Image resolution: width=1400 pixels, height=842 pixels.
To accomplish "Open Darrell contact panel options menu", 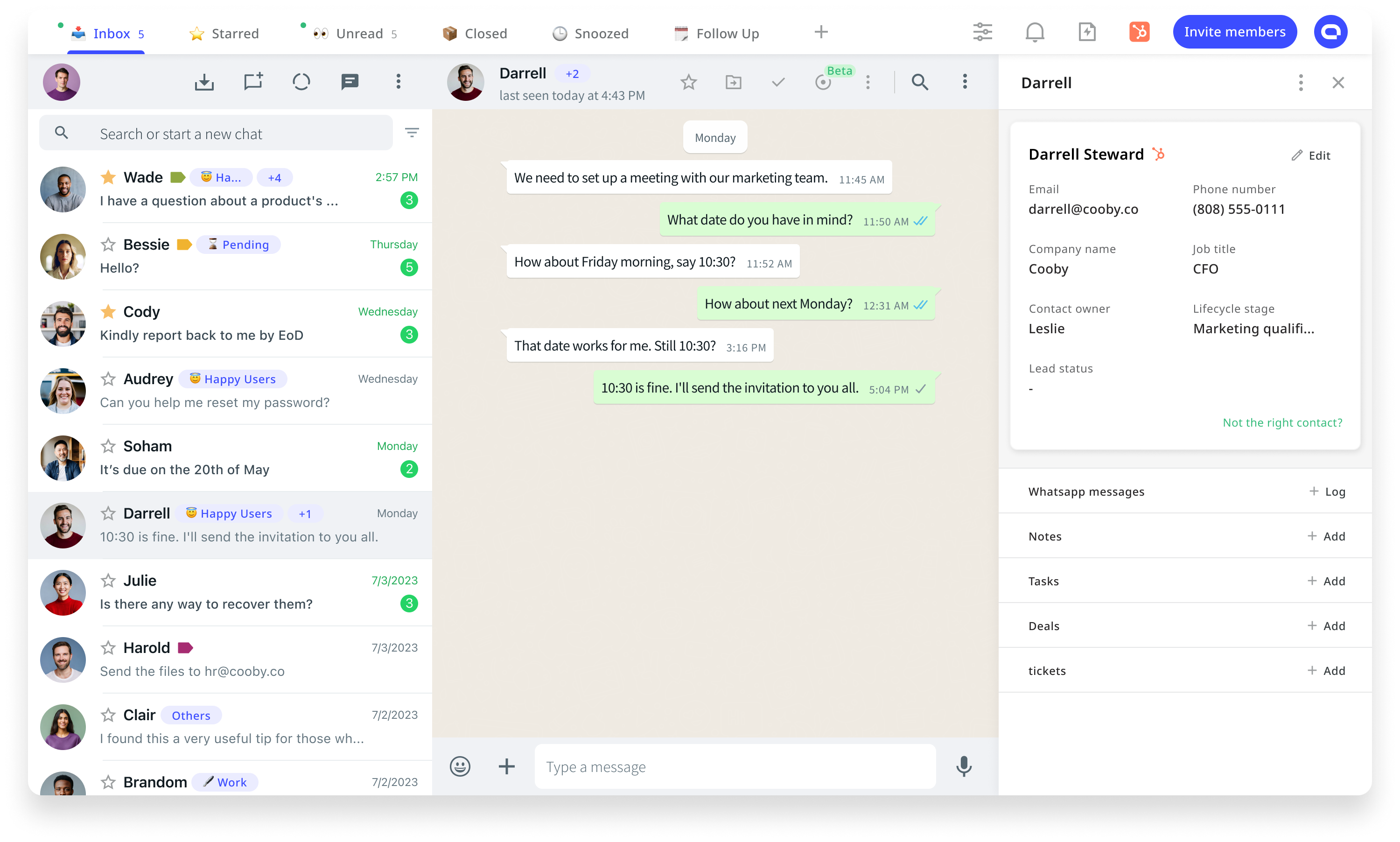I will point(1301,83).
